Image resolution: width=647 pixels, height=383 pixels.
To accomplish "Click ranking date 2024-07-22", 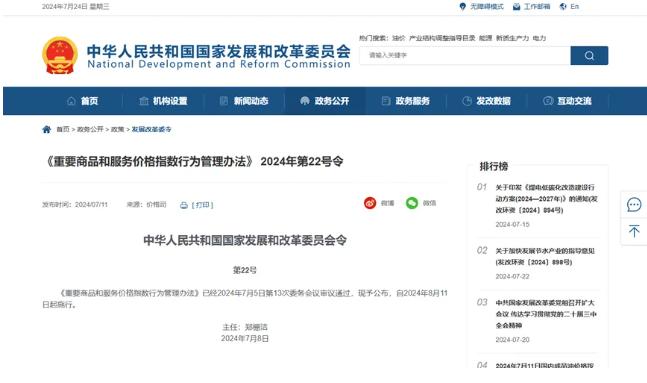I will [x=512, y=277].
